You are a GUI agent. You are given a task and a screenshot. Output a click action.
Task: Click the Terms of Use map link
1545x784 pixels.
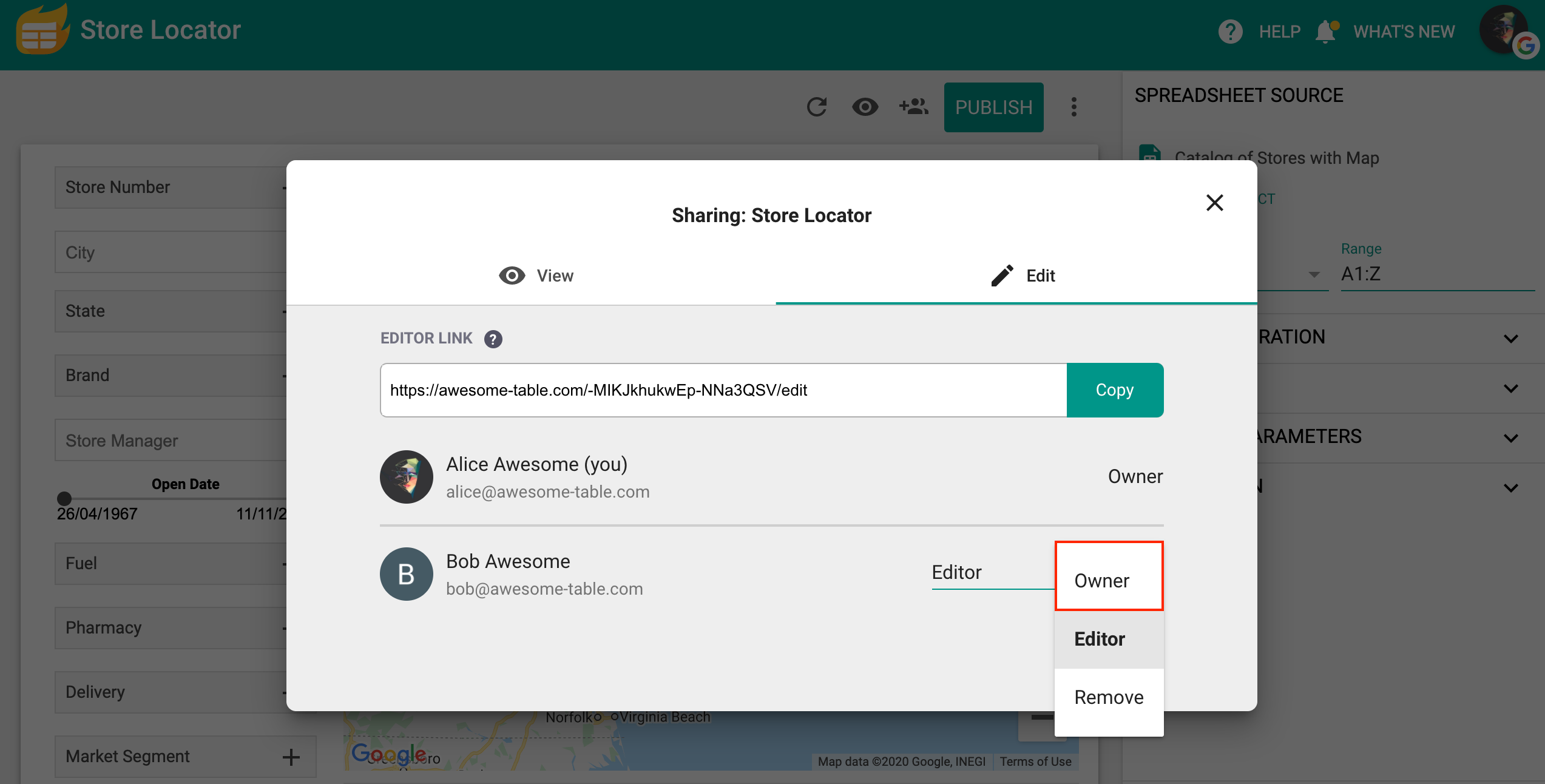tap(1035, 762)
